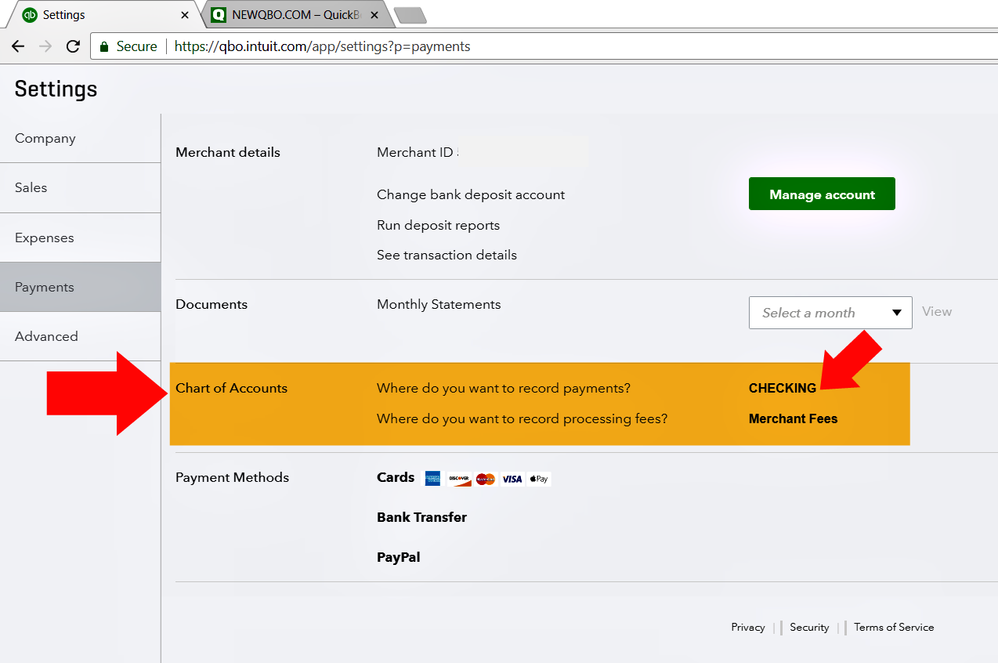Select the Mastercard payment icon
The width and height of the screenshot is (998, 663).
485,478
